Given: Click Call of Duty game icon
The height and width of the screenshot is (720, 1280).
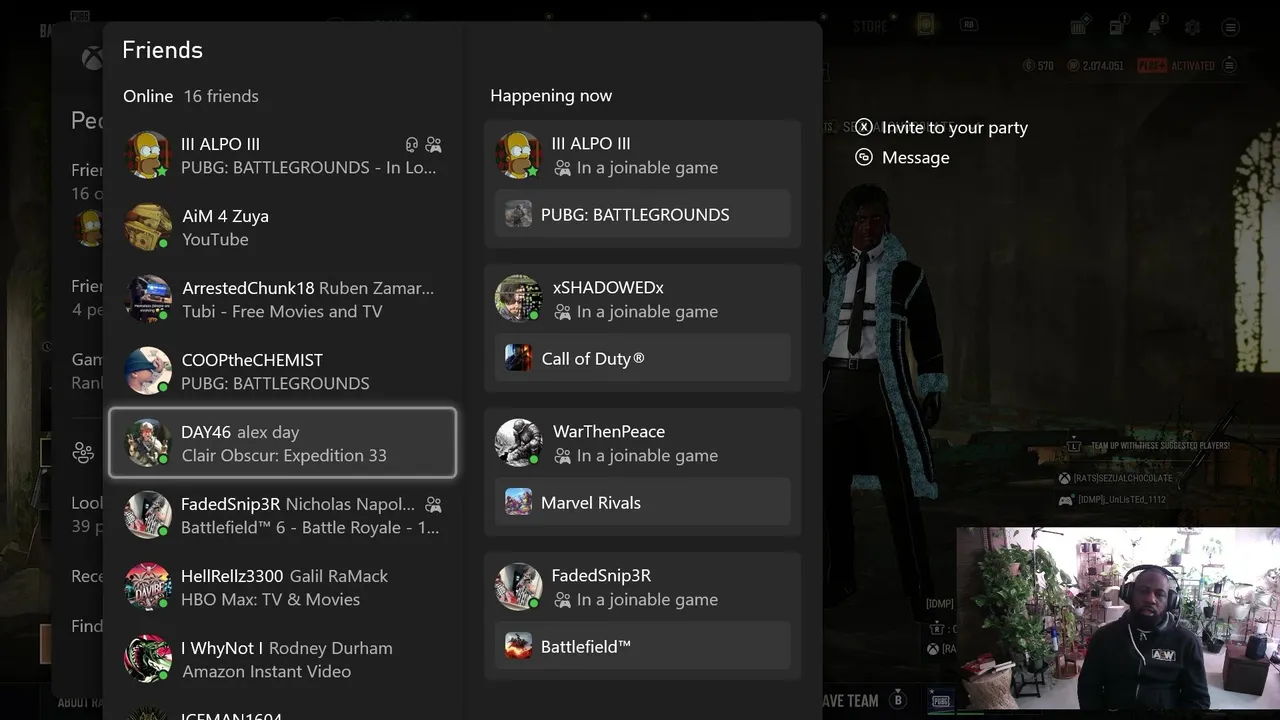Looking at the screenshot, I should (518, 358).
